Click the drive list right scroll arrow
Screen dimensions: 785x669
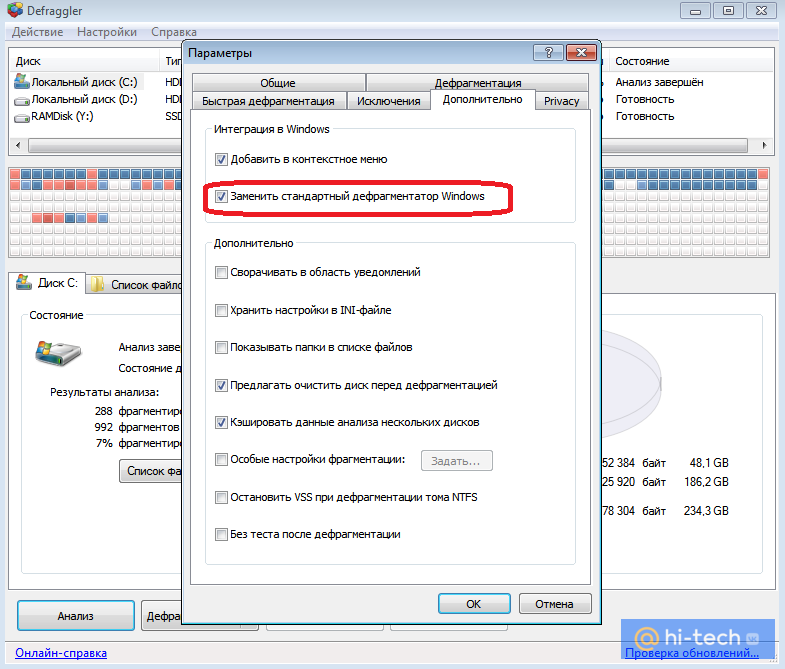764,146
